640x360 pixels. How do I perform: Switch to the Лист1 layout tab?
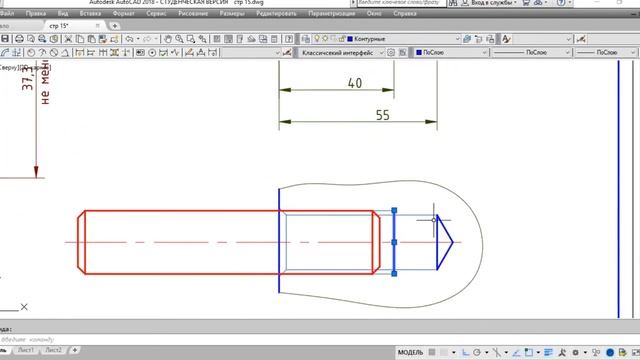pos(27,350)
